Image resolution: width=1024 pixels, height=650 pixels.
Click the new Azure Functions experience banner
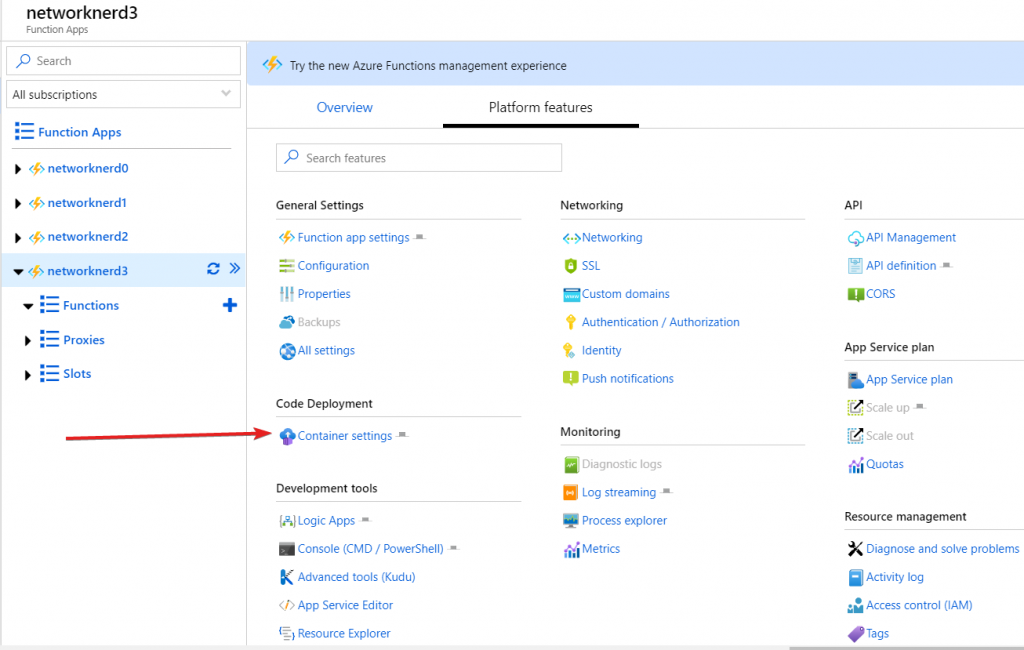click(635, 65)
